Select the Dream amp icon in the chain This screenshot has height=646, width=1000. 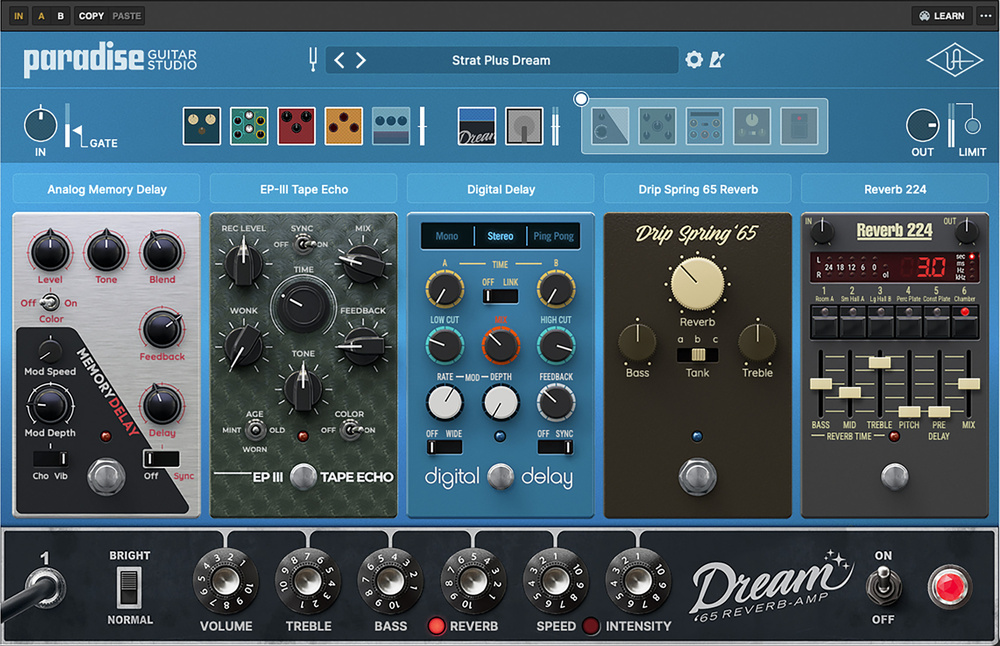[x=477, y=127]
